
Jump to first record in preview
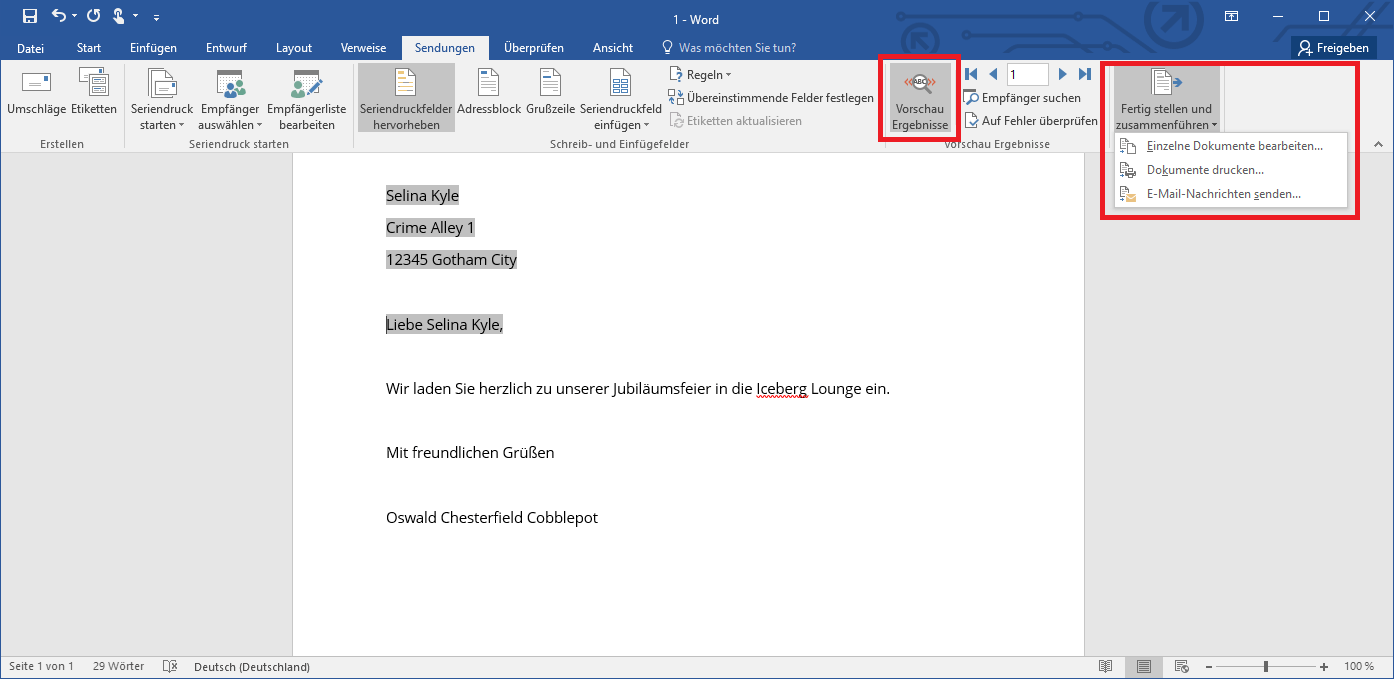[x=971, y=74]
